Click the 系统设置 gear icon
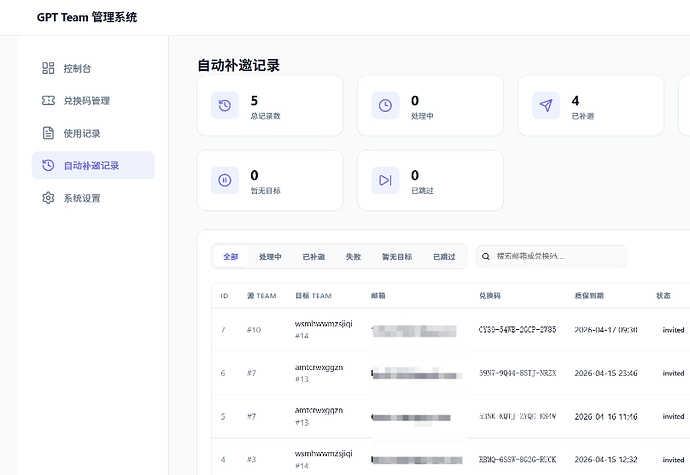This screenshot has height=475, width=690. coord(48,198)
